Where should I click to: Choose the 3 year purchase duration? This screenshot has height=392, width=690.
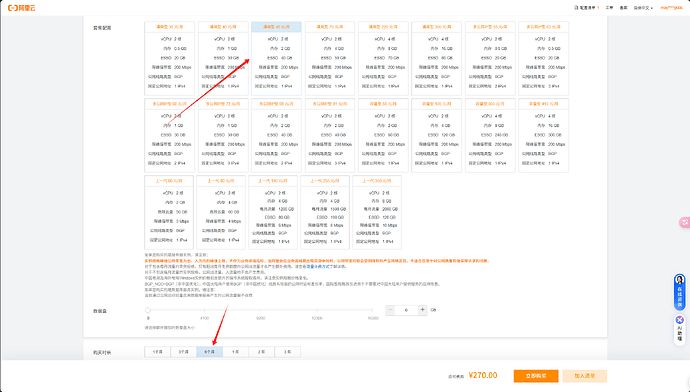[287, 352]
